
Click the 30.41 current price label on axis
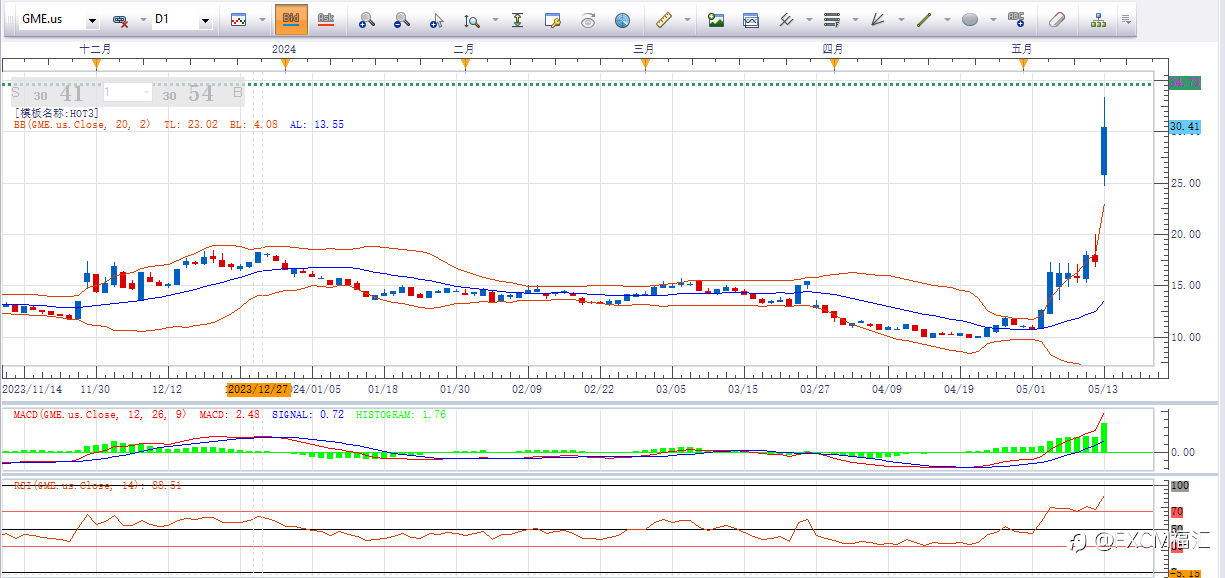pos(1183,127)
